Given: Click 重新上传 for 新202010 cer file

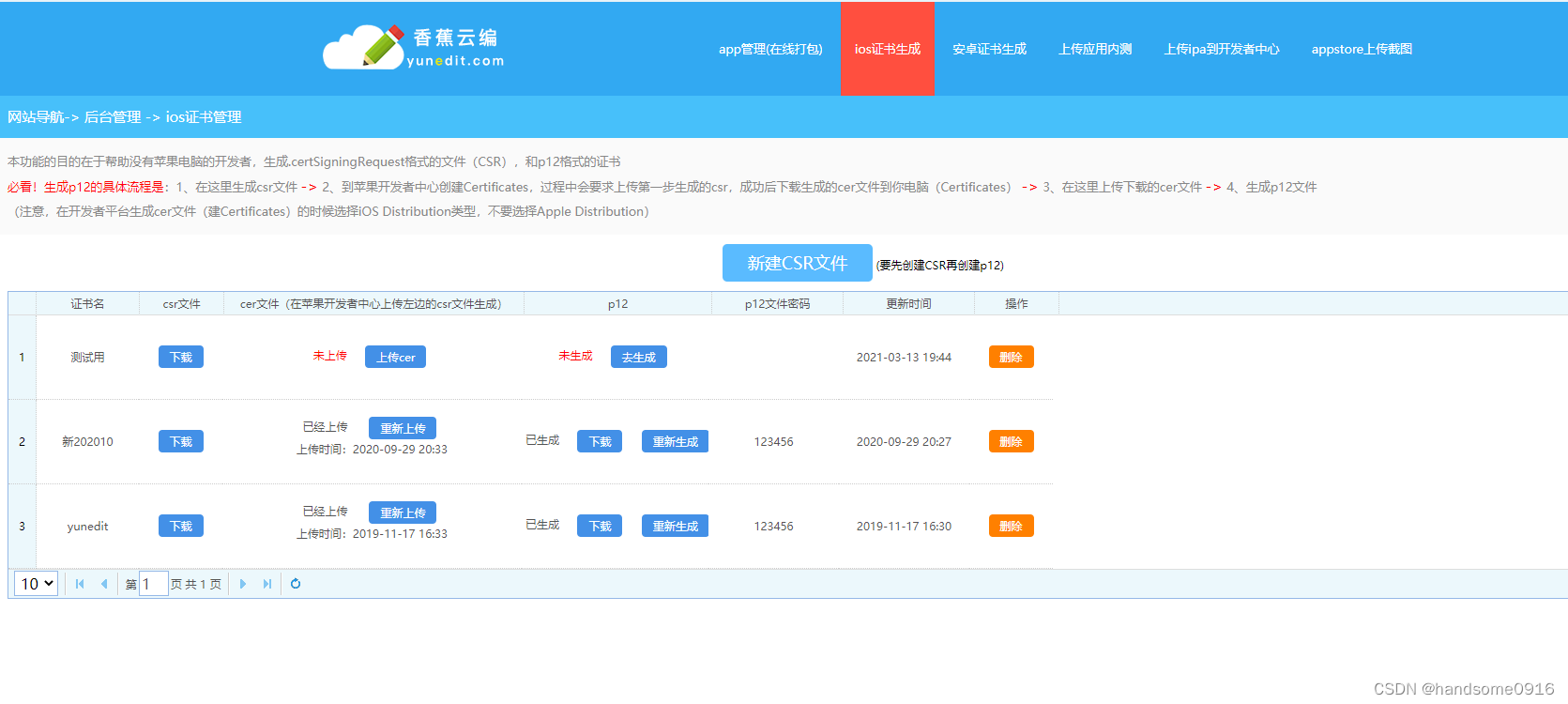Looking at the screenshot, I should [x=402, y=428].
